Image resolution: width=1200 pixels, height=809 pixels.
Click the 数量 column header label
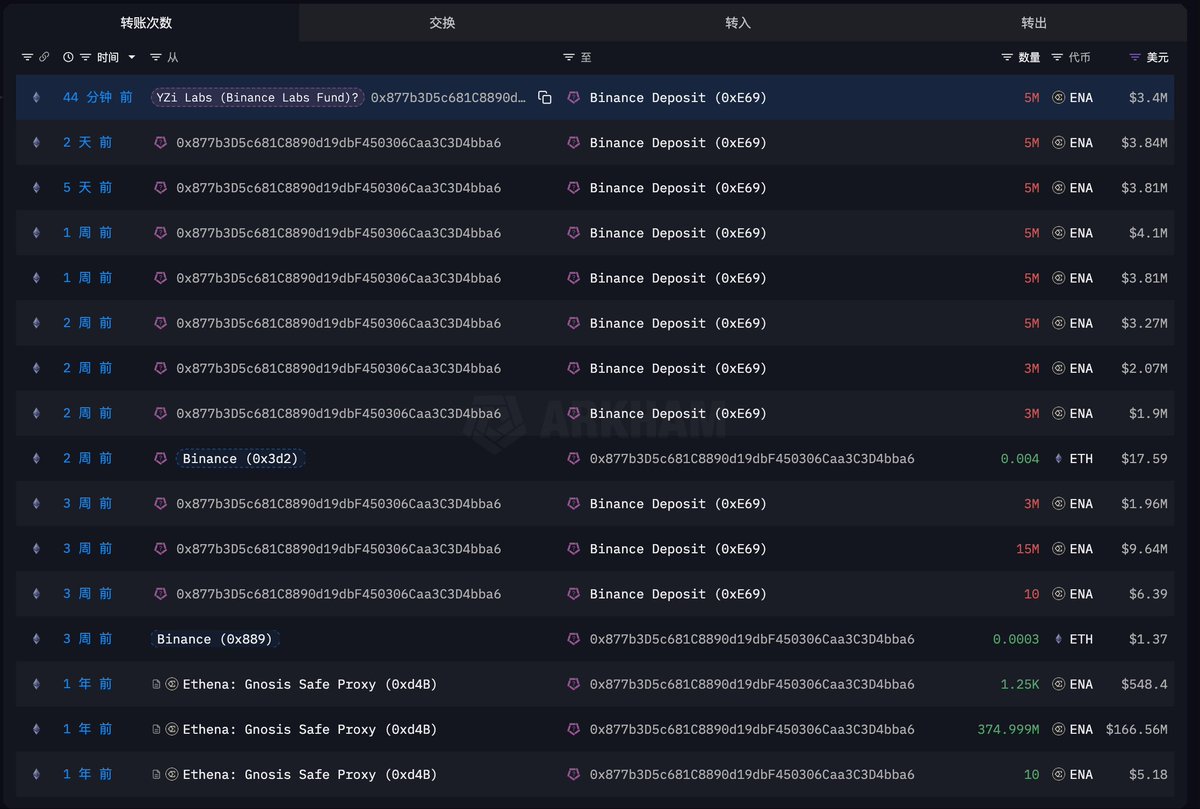point(1029,58)
